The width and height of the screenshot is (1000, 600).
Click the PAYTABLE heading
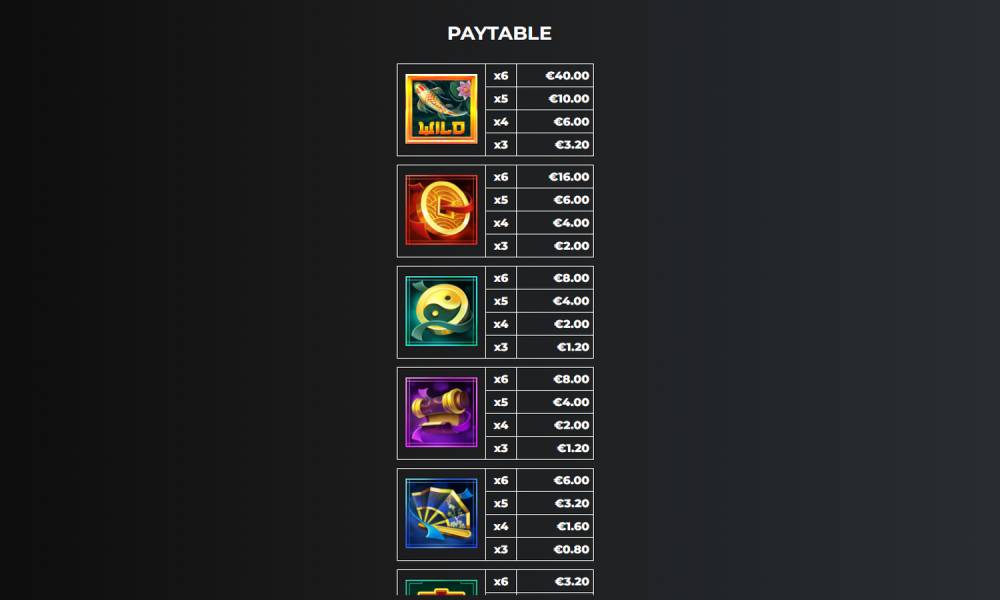coord(499,33)
